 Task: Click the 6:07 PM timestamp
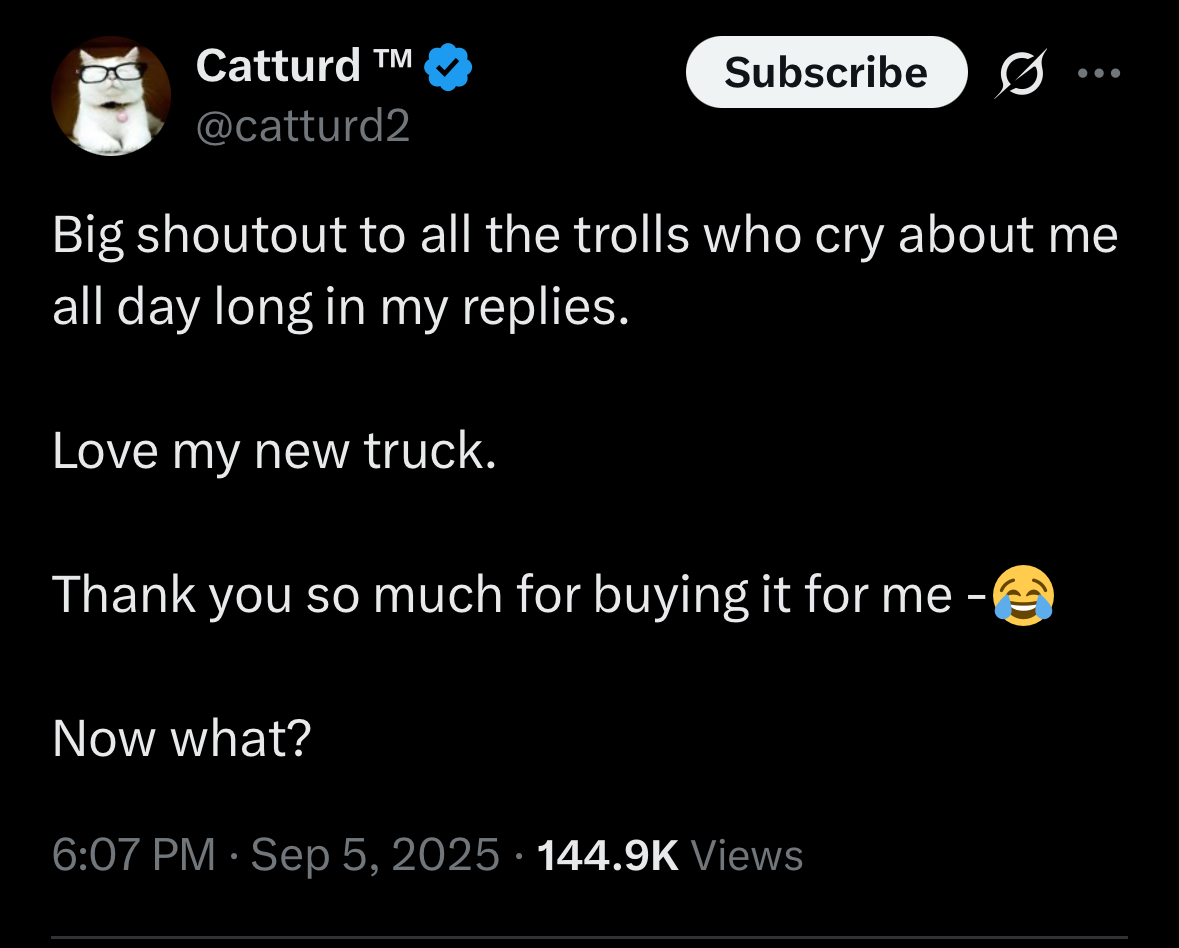pos(133,855)
